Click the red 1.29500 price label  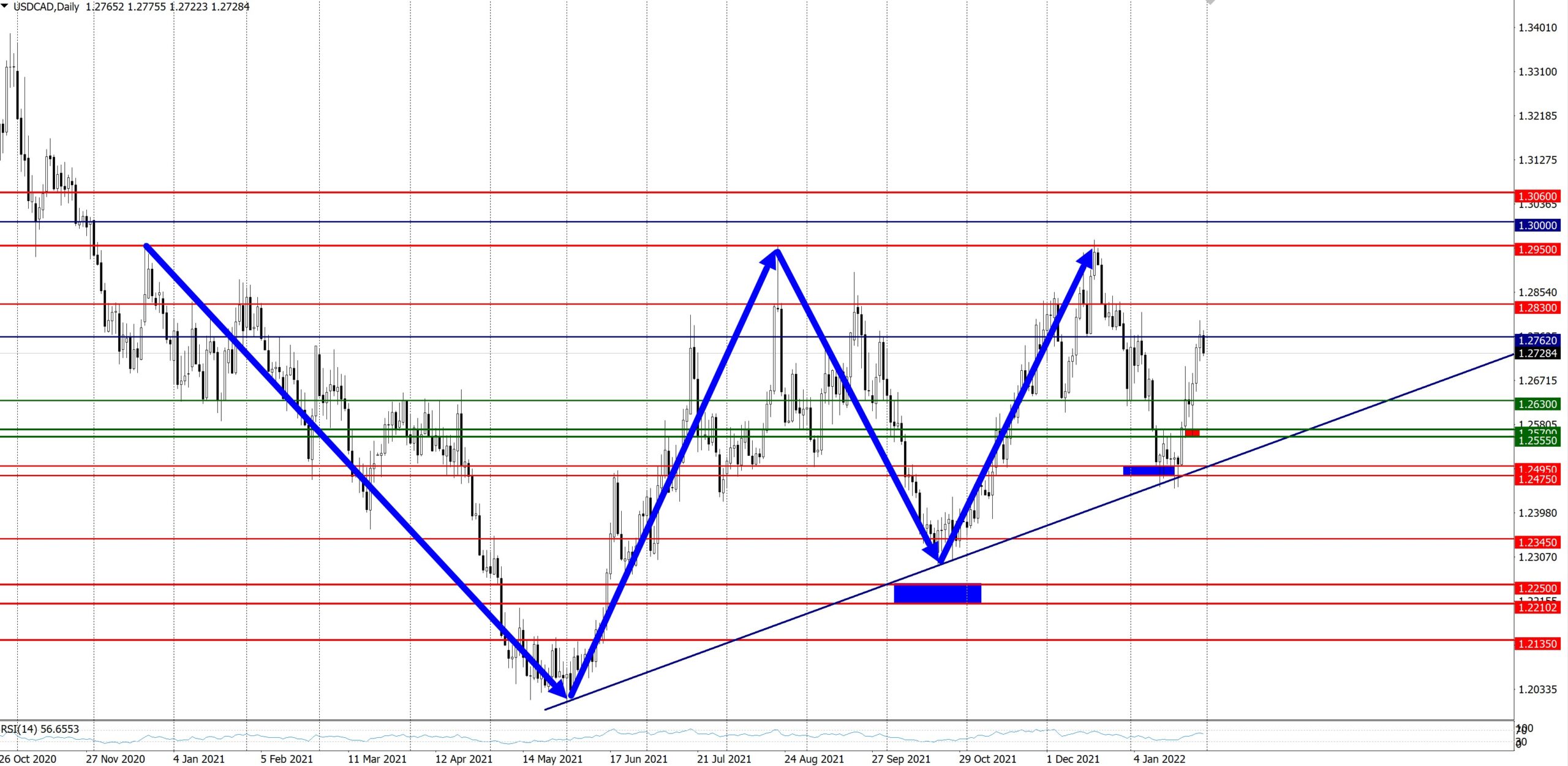[1537, 249]
